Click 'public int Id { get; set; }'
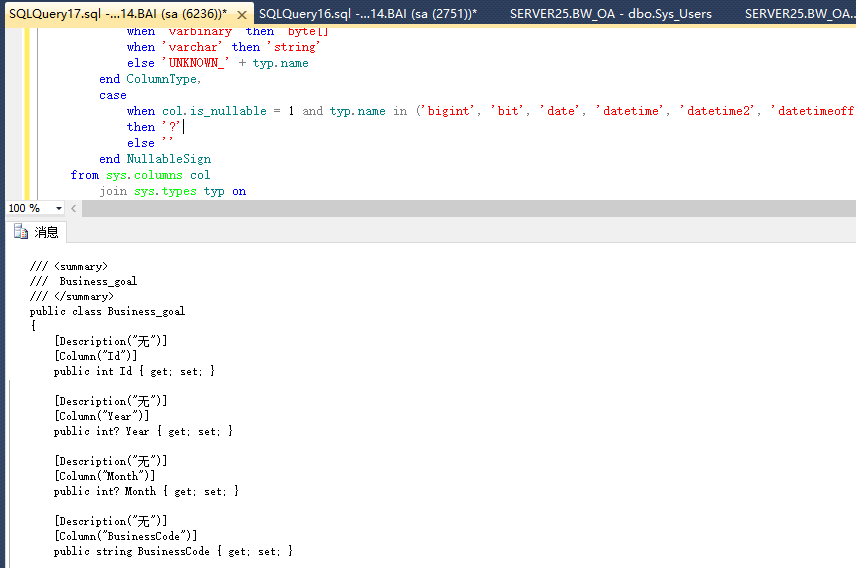The height and width of the screenshot is (568, 856). point(134,371)
